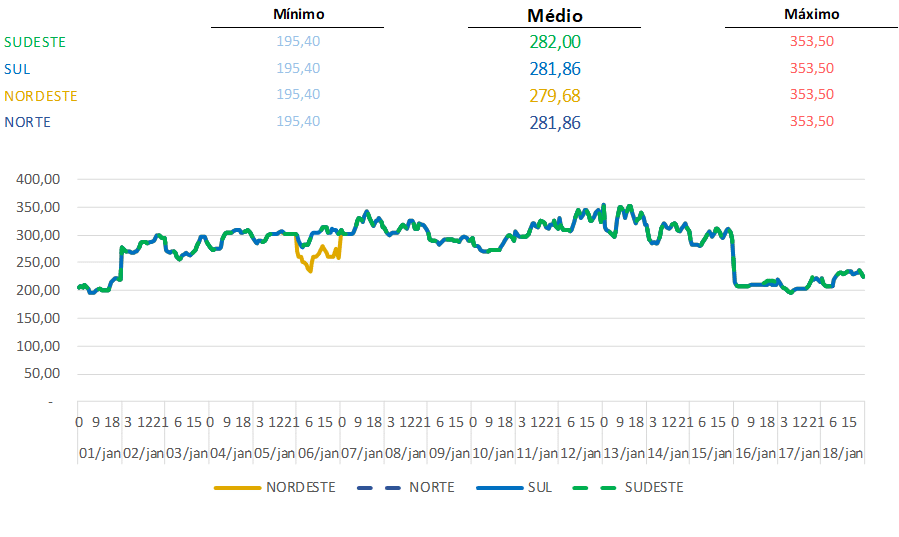Select the NORTE maximum value cell
Image resolution: width=899 pixels, height=537 pixels.
[811, 121]
